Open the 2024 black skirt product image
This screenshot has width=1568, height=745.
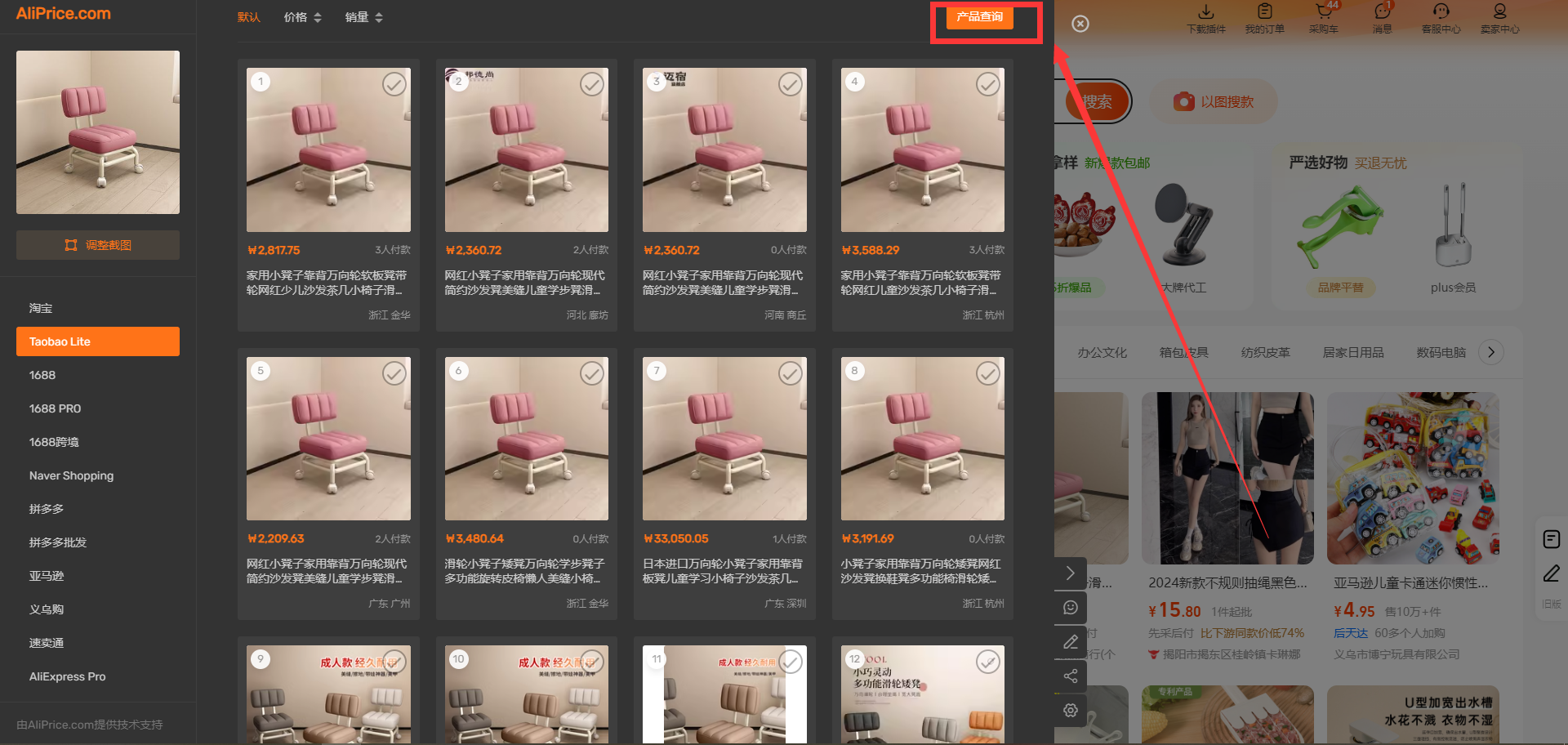(1227, 478)
